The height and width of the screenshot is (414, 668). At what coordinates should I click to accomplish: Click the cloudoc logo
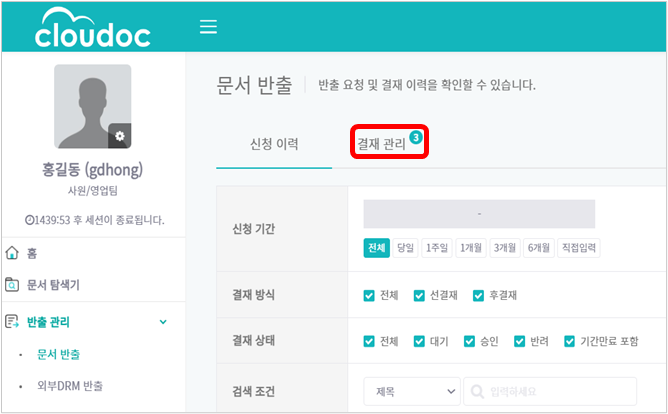tap(93, 27)
